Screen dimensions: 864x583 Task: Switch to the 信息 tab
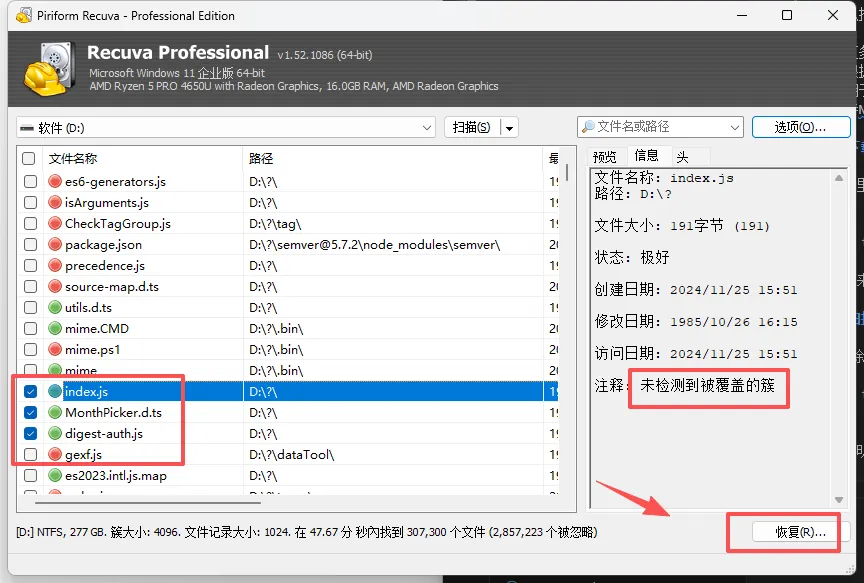[x=646, y=155]
